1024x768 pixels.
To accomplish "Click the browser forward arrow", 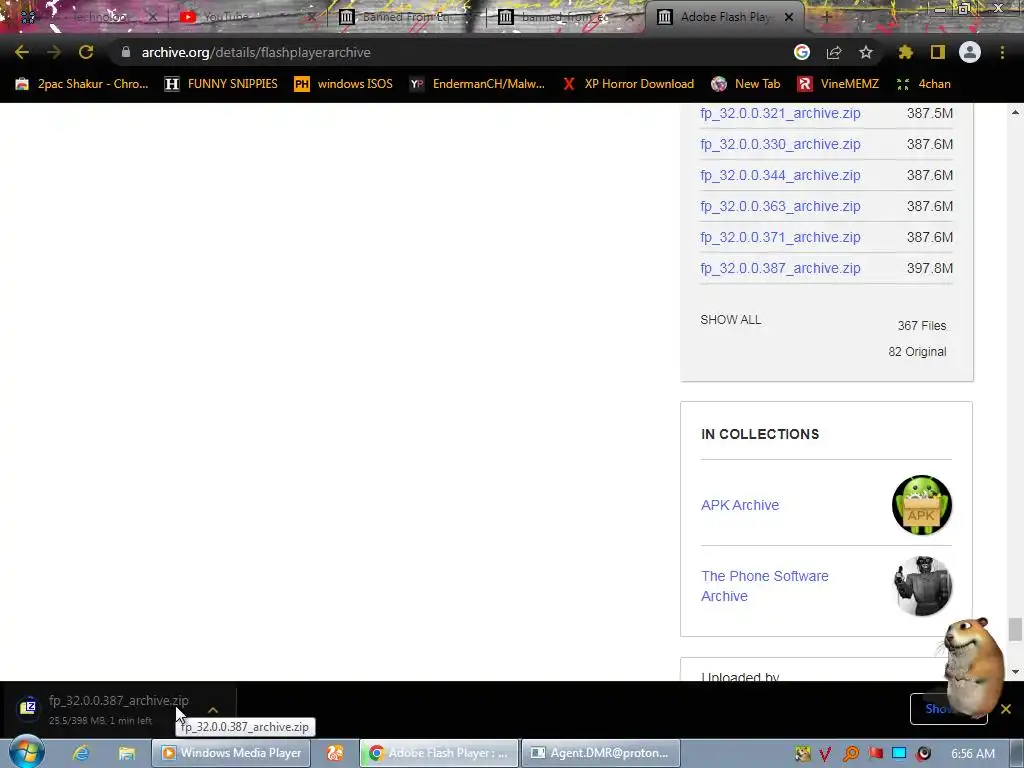I will (x=54, y=52).
